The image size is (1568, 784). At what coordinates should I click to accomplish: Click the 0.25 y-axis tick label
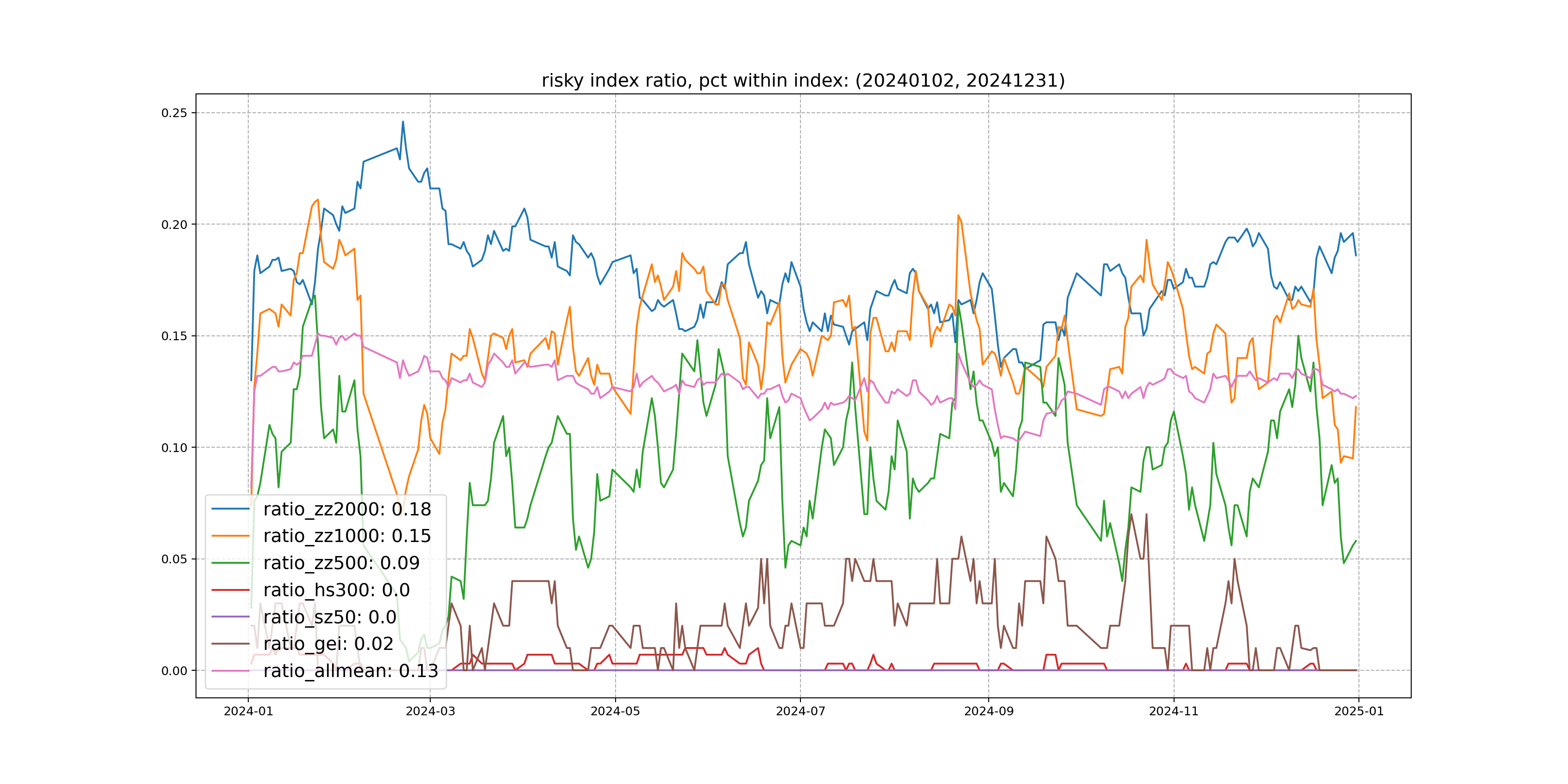coord(174,113)
